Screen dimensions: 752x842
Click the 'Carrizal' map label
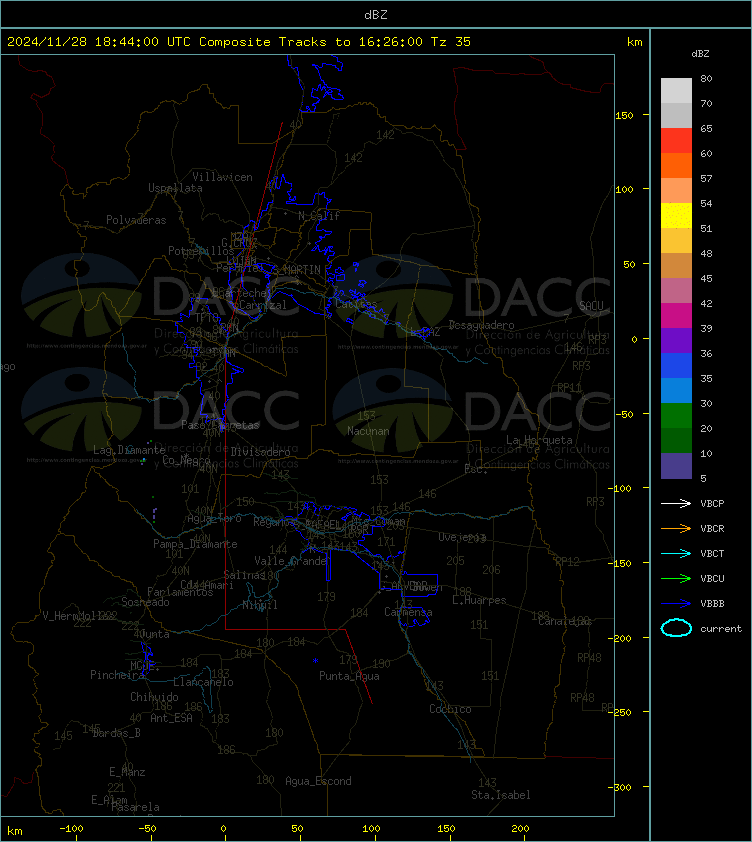coord(263,305)
